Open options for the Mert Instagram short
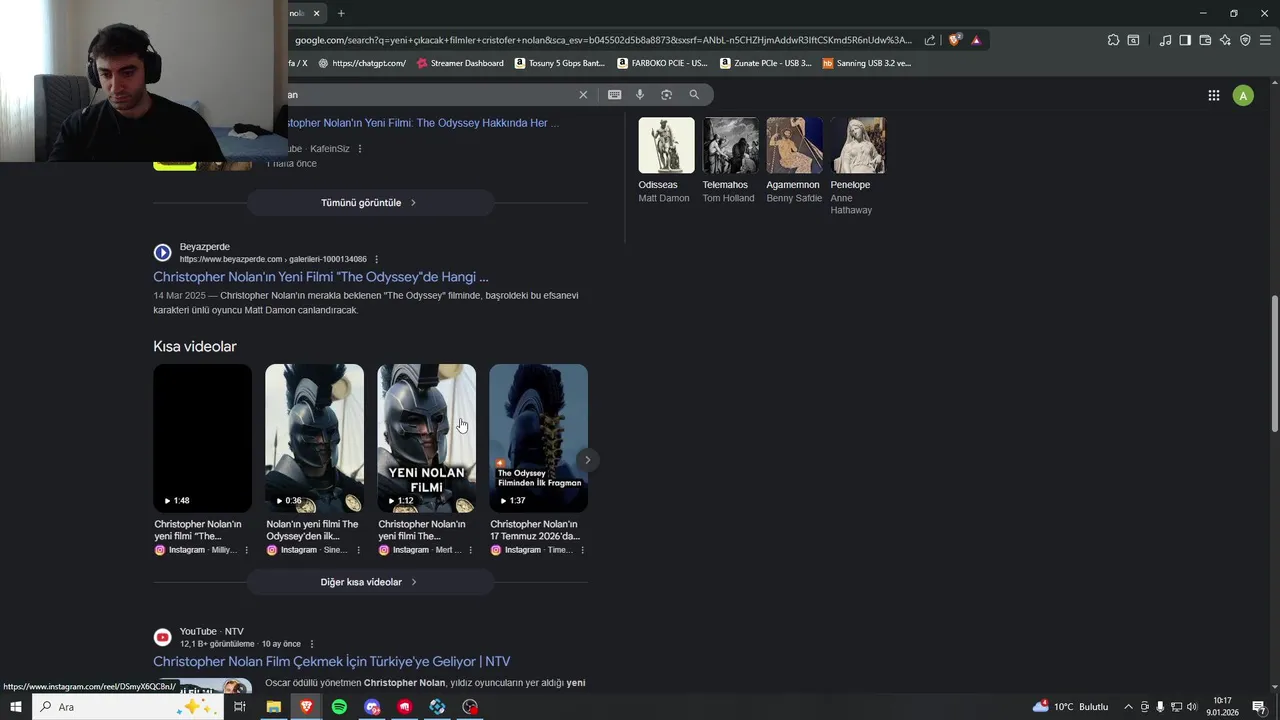 tap(470, 550)
